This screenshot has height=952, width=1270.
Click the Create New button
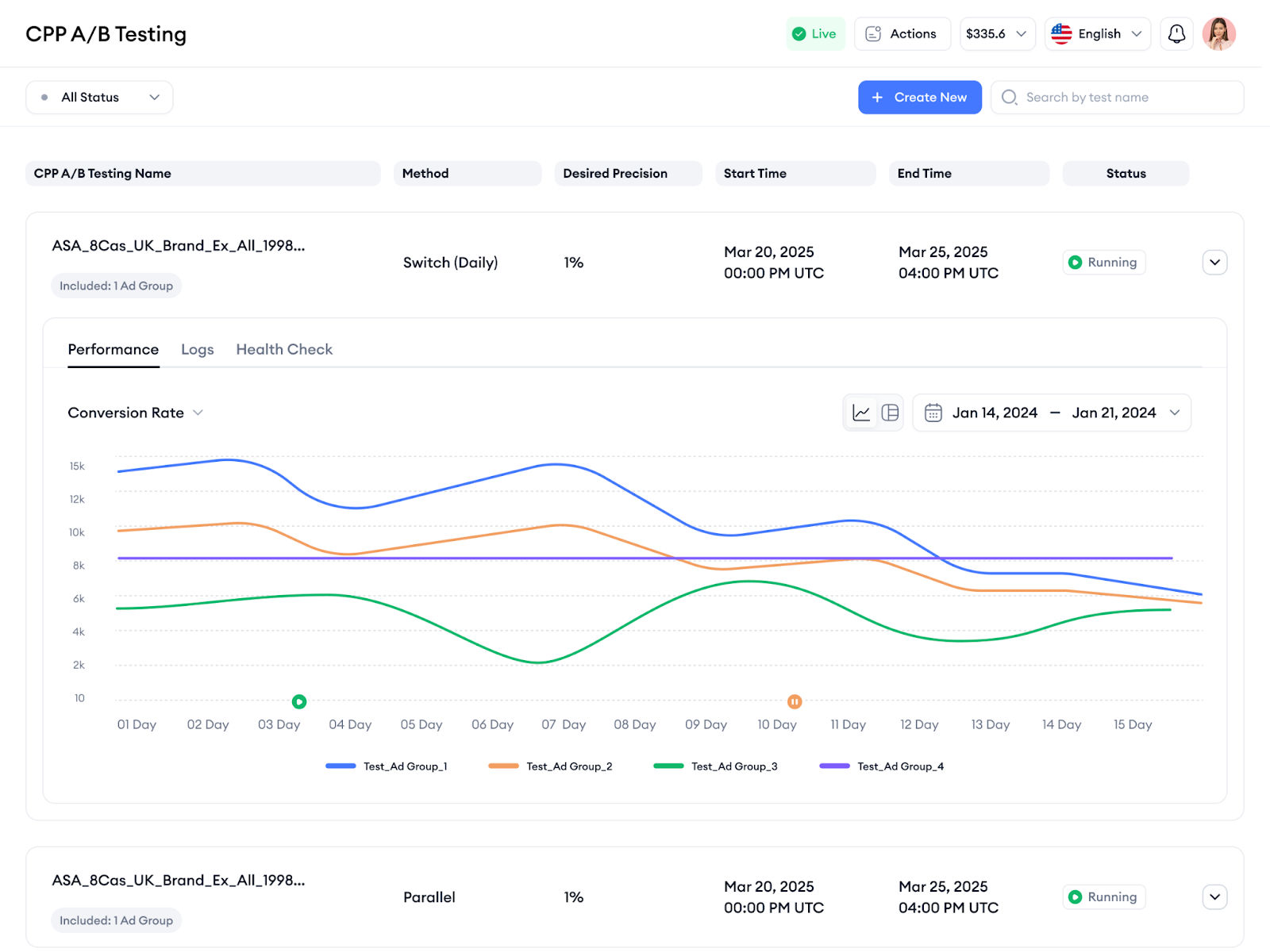click(919, 97)
